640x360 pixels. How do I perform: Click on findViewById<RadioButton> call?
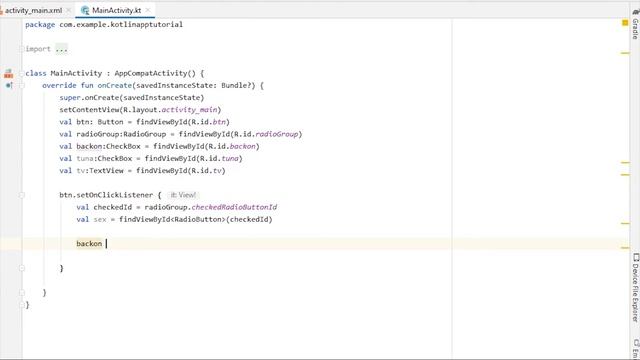[196, 220]
